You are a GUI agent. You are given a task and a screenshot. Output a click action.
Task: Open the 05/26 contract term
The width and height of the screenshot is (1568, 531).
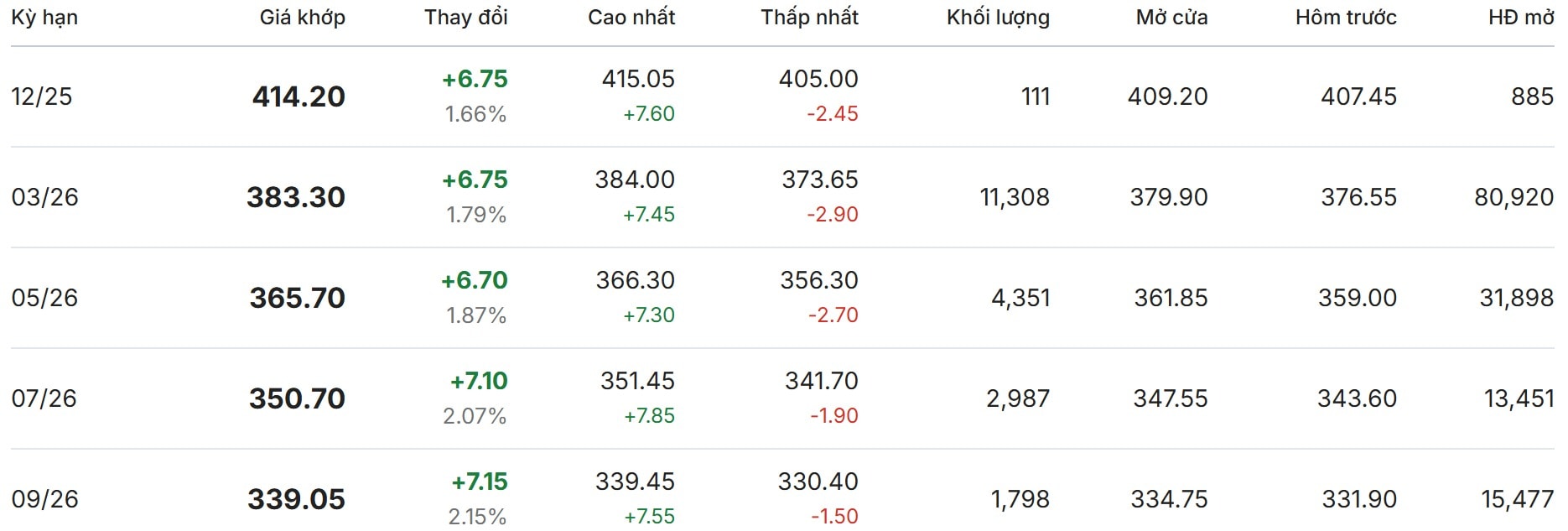[44, 298]
